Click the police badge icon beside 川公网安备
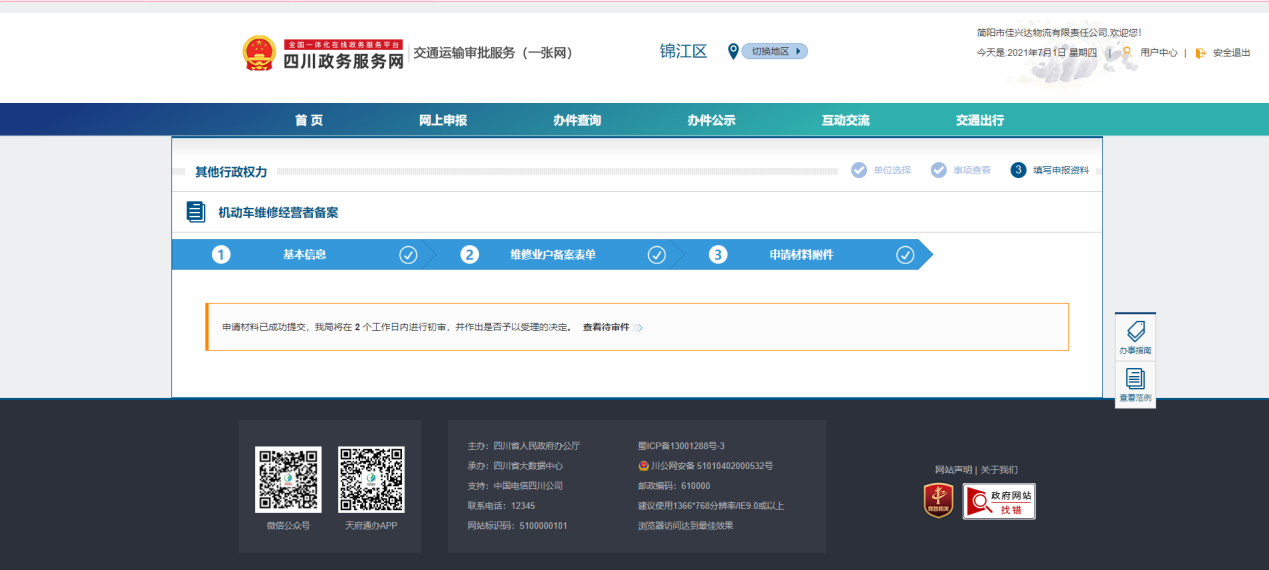Viewport: 1269px width, 570px height. 643,466
